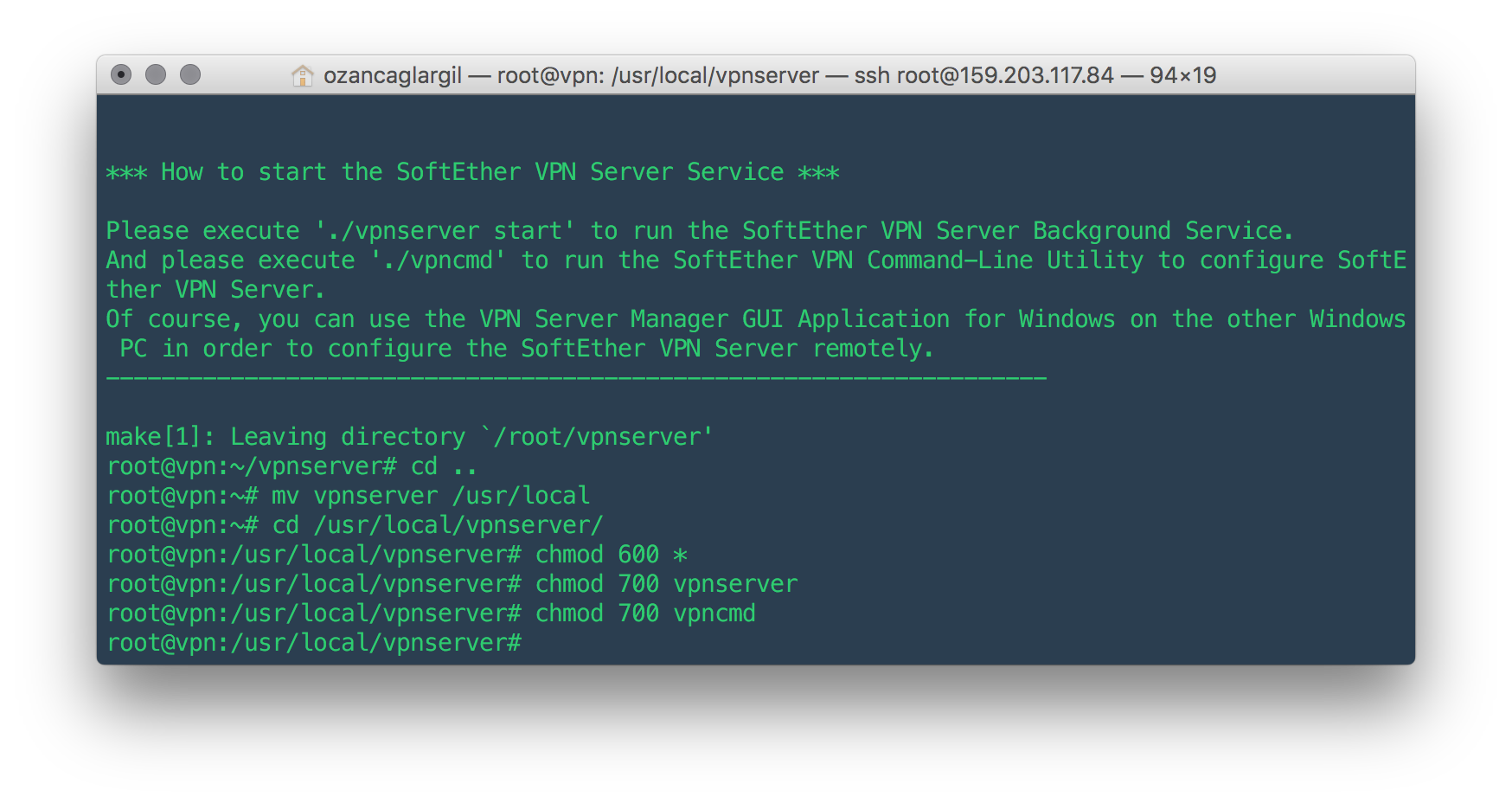Click the window title text showing ssh root@159.203.117.84
The width and height of the screenshot is (1512, 803).
pyautogui.click(x=770, y=75)
